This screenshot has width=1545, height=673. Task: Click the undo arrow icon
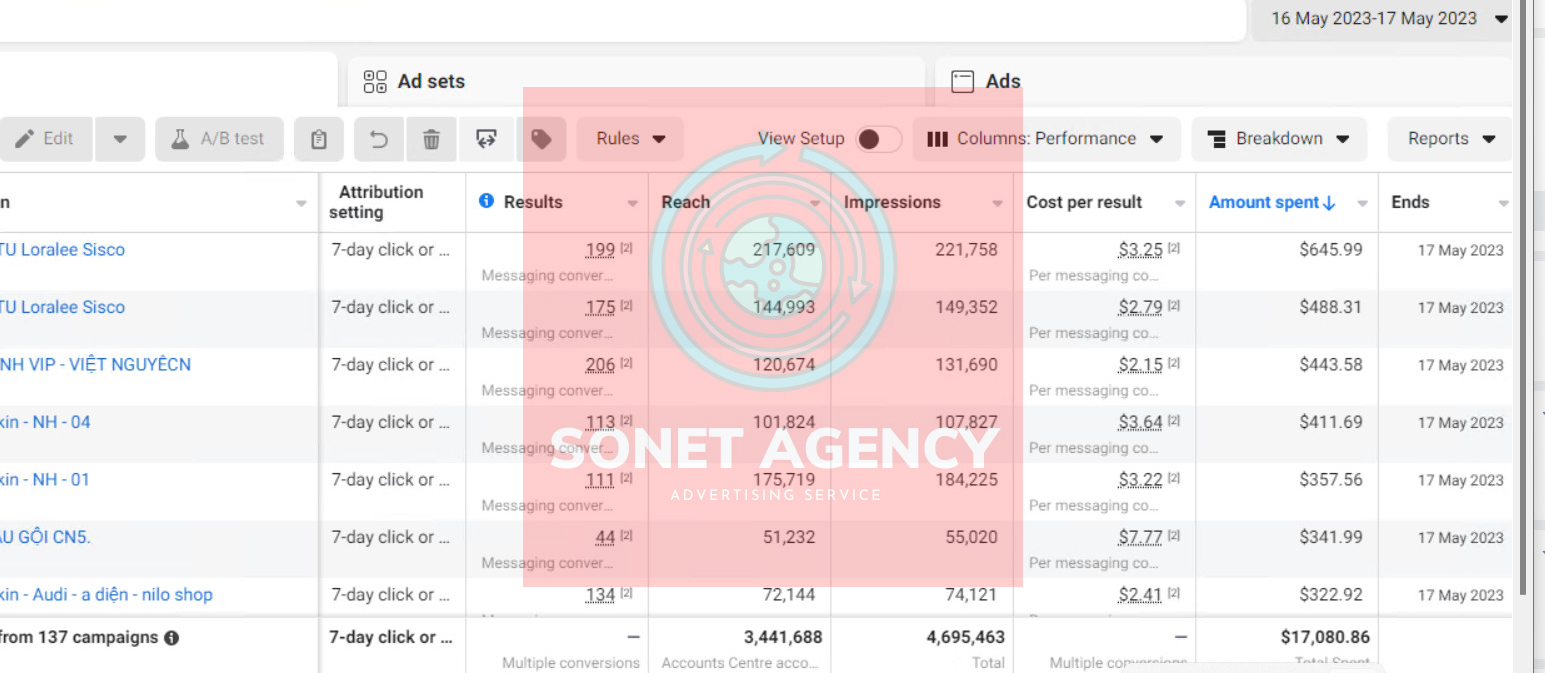coord(379,139)
